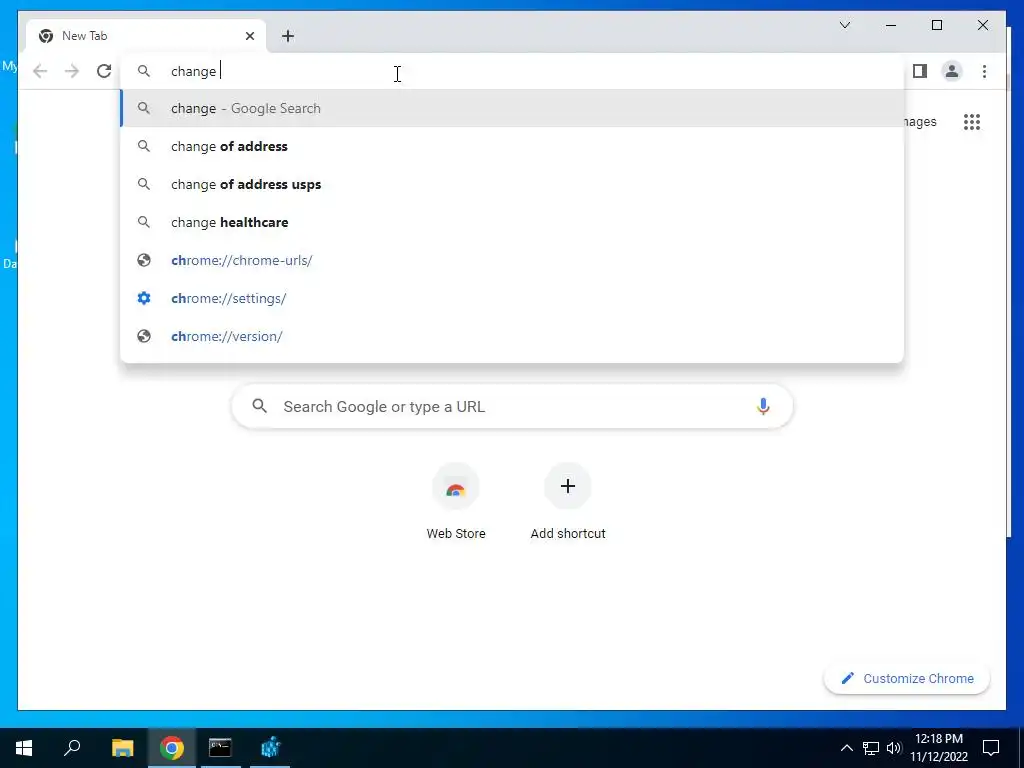1024x768 pixels.
Task: Click the globe icon beside chrome://version/
Action: tap(144, 336)
